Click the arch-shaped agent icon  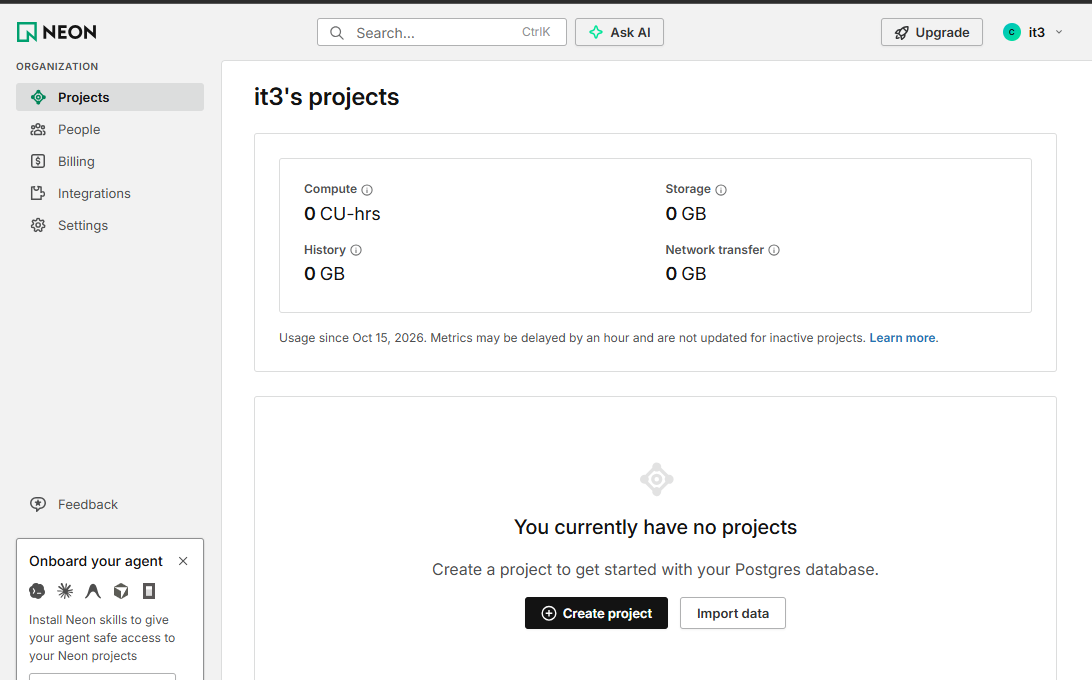(93, 591)
